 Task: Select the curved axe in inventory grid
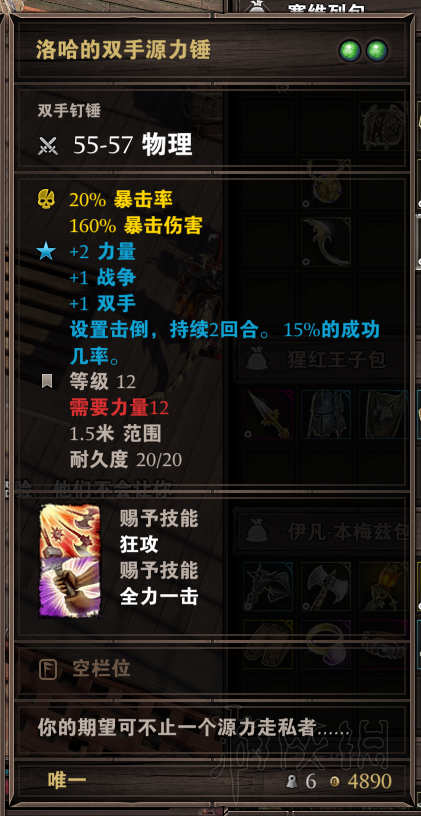[326, 241]
